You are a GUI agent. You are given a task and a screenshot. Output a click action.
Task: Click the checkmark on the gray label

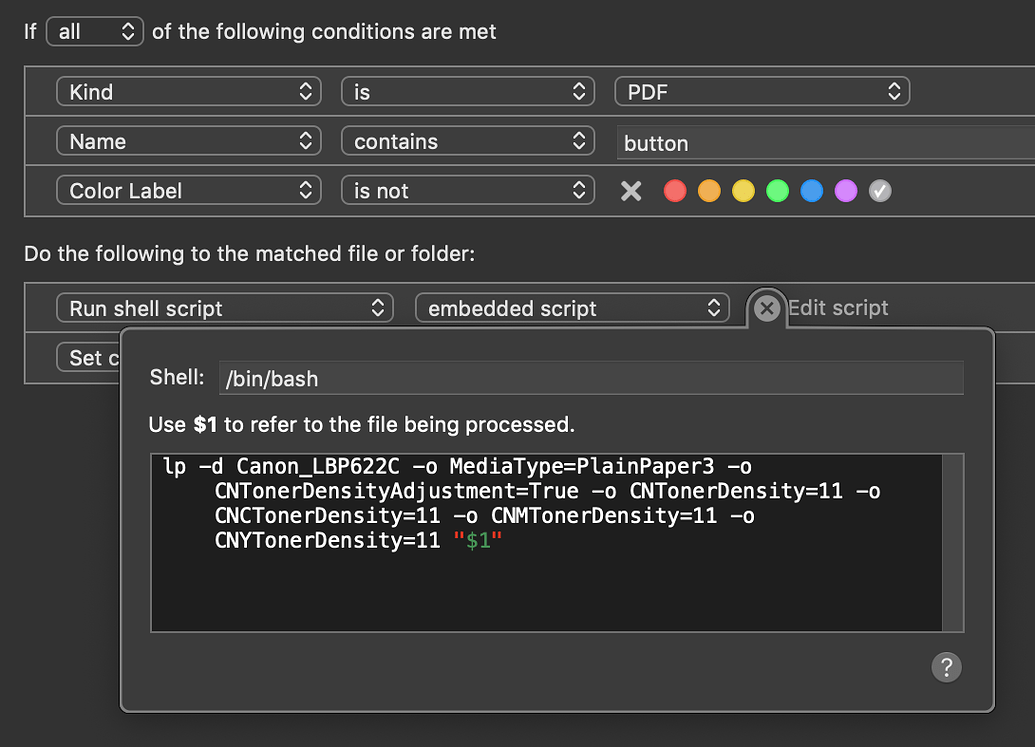click(880, 191)
